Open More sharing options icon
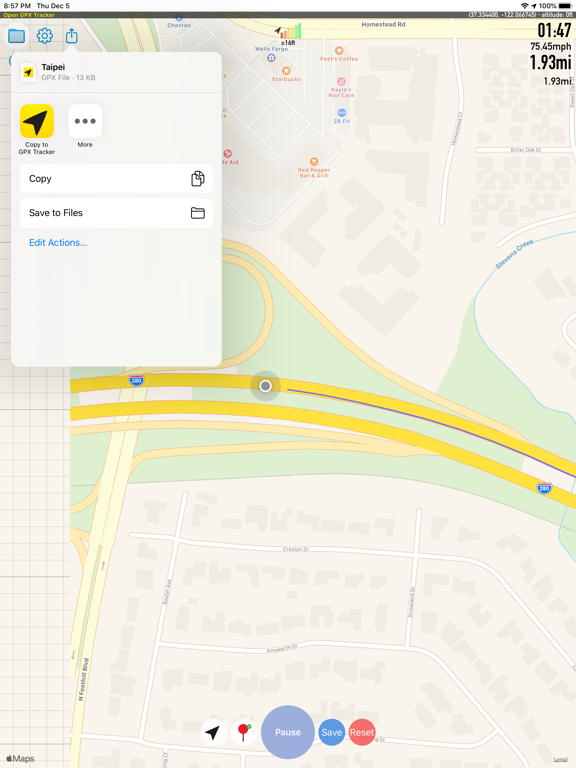This screenshot has width=576, height=768. 85,121
